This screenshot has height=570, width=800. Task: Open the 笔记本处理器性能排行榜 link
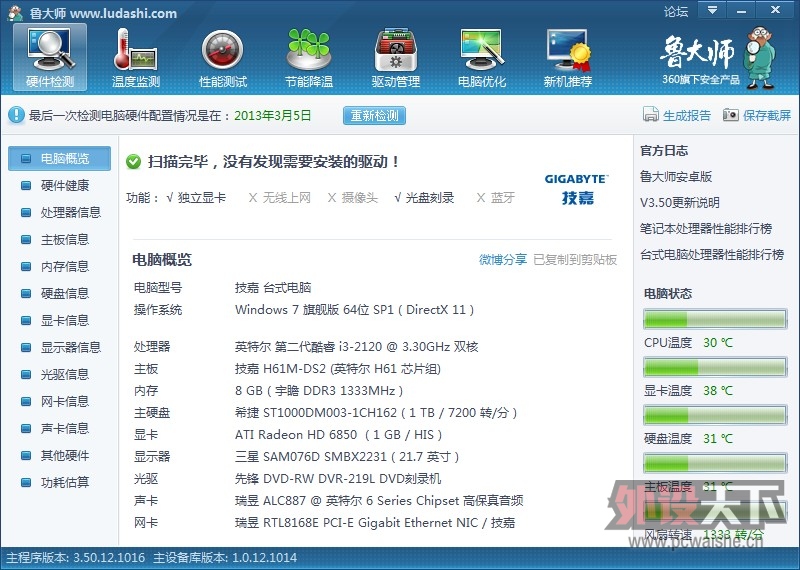(706, 229)
